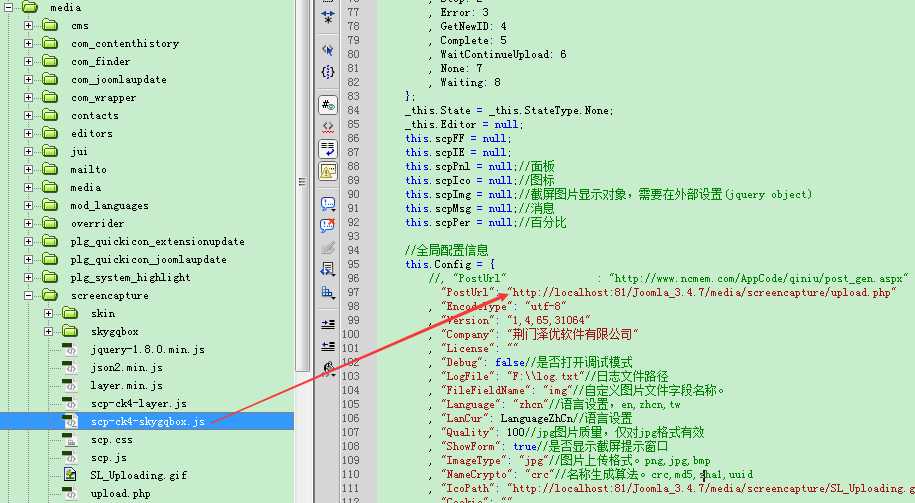Toggle Highlight Invalid Code button
The image size is (915, 503).
pos(328,127)
